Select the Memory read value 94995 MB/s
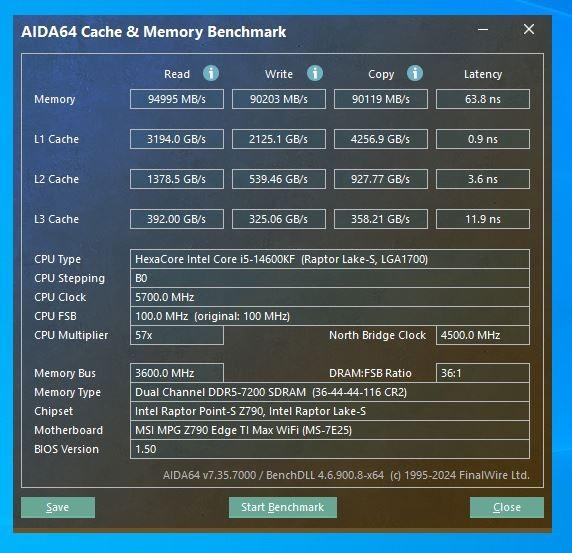Screen dimensions: 572x553 click(x=177, y=99)
